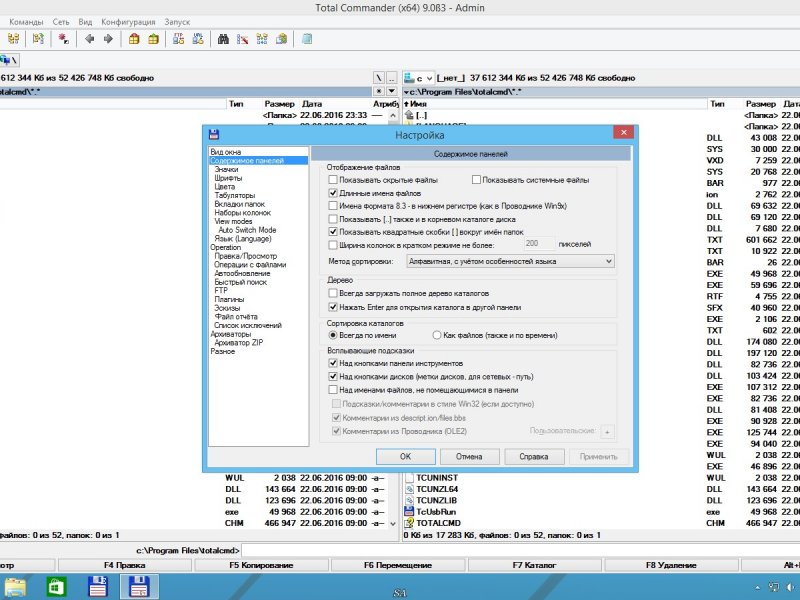
Task: Open FTP connect toolbar icon
Action: point(178,39)
